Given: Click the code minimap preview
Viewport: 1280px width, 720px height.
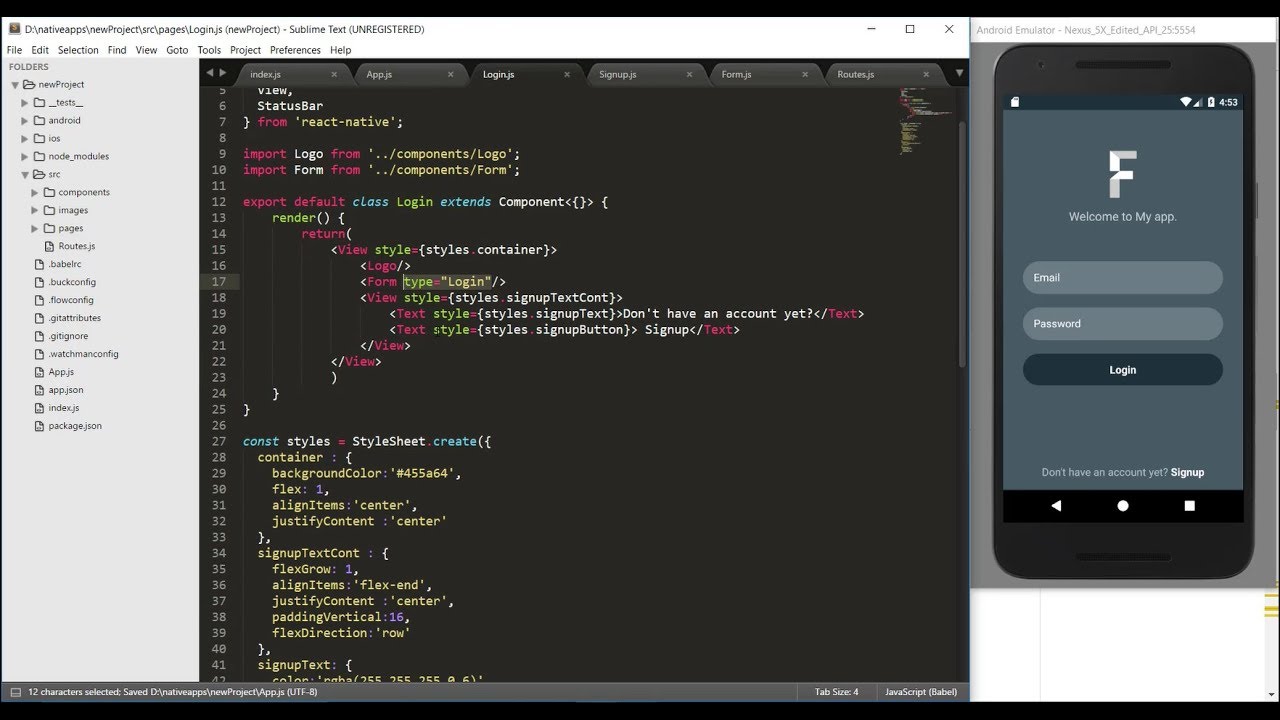Looking at the screenshot, I should click(925, 120).
